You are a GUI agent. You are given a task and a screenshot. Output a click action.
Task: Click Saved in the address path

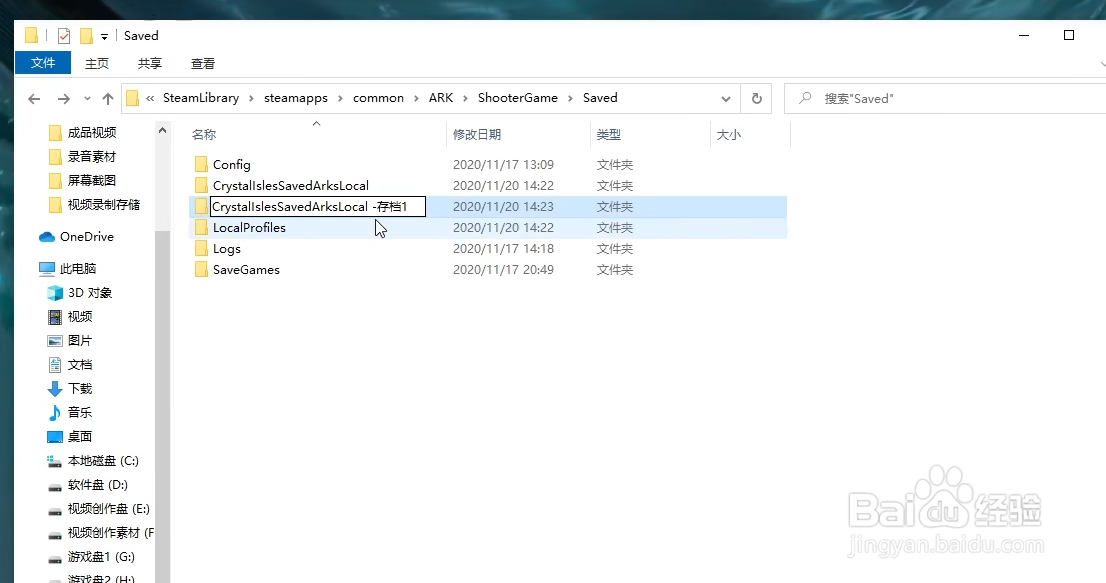600,98
